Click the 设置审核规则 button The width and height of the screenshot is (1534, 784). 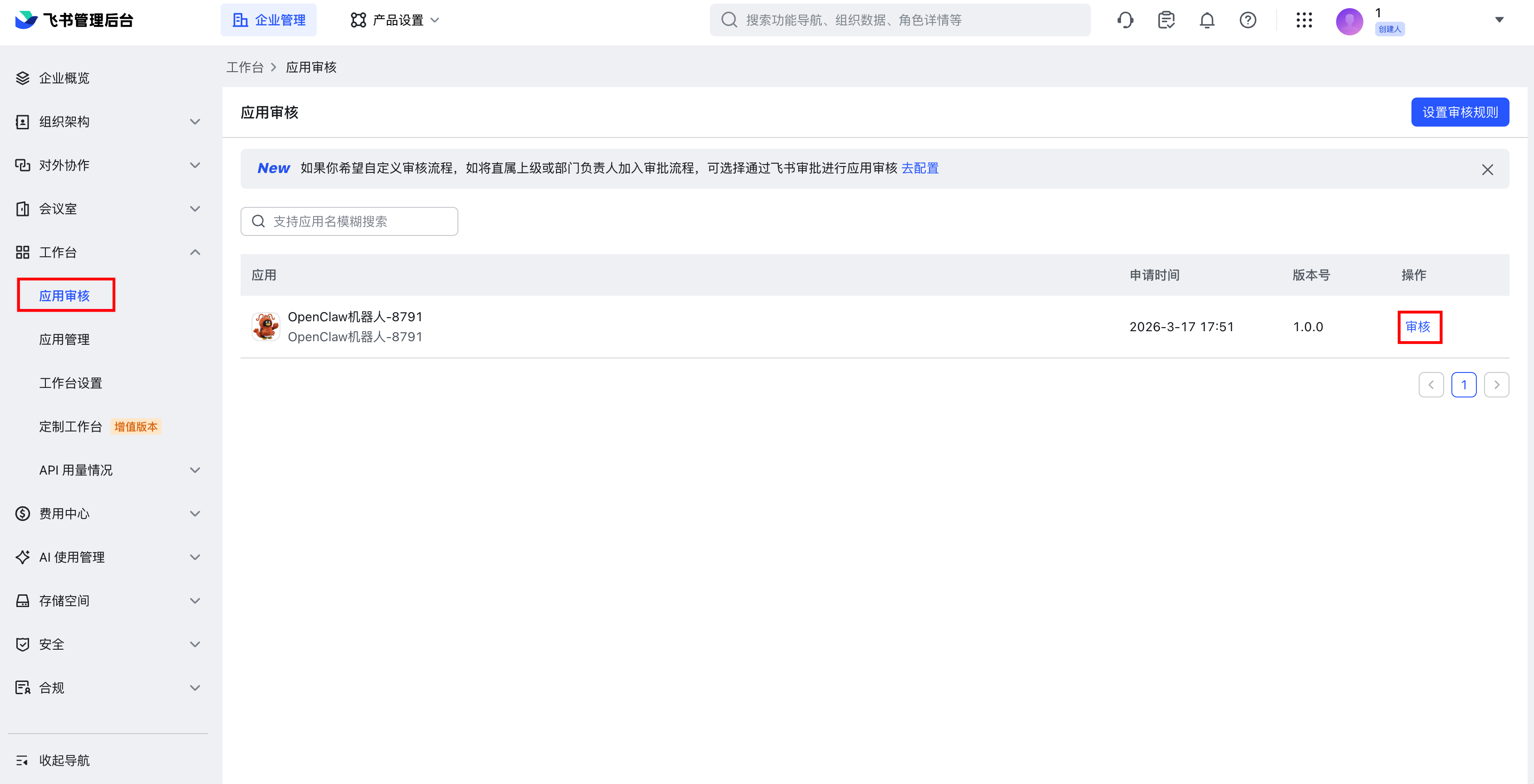[1460, 112]
